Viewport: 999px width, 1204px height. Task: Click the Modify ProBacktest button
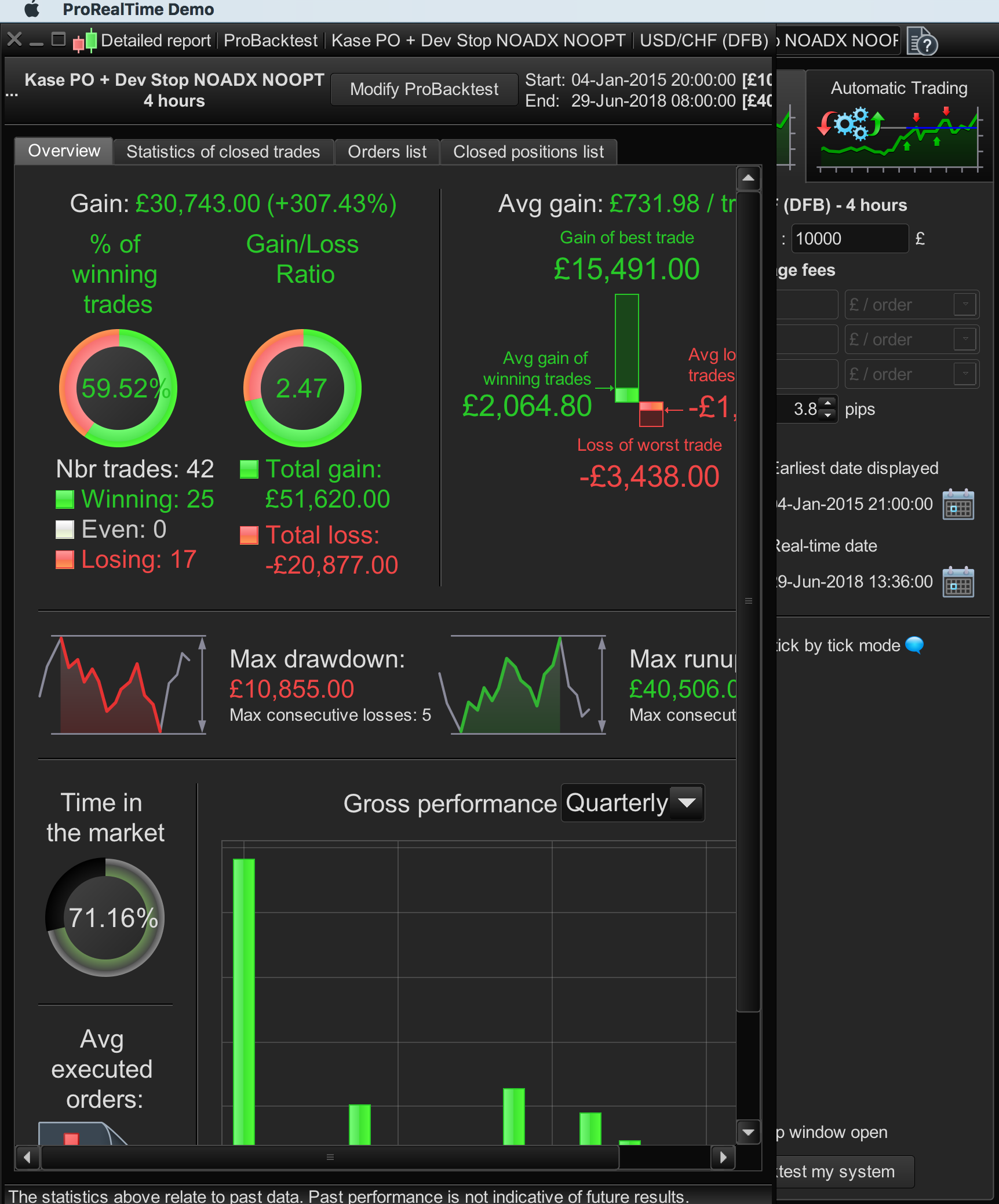point(424,89)
